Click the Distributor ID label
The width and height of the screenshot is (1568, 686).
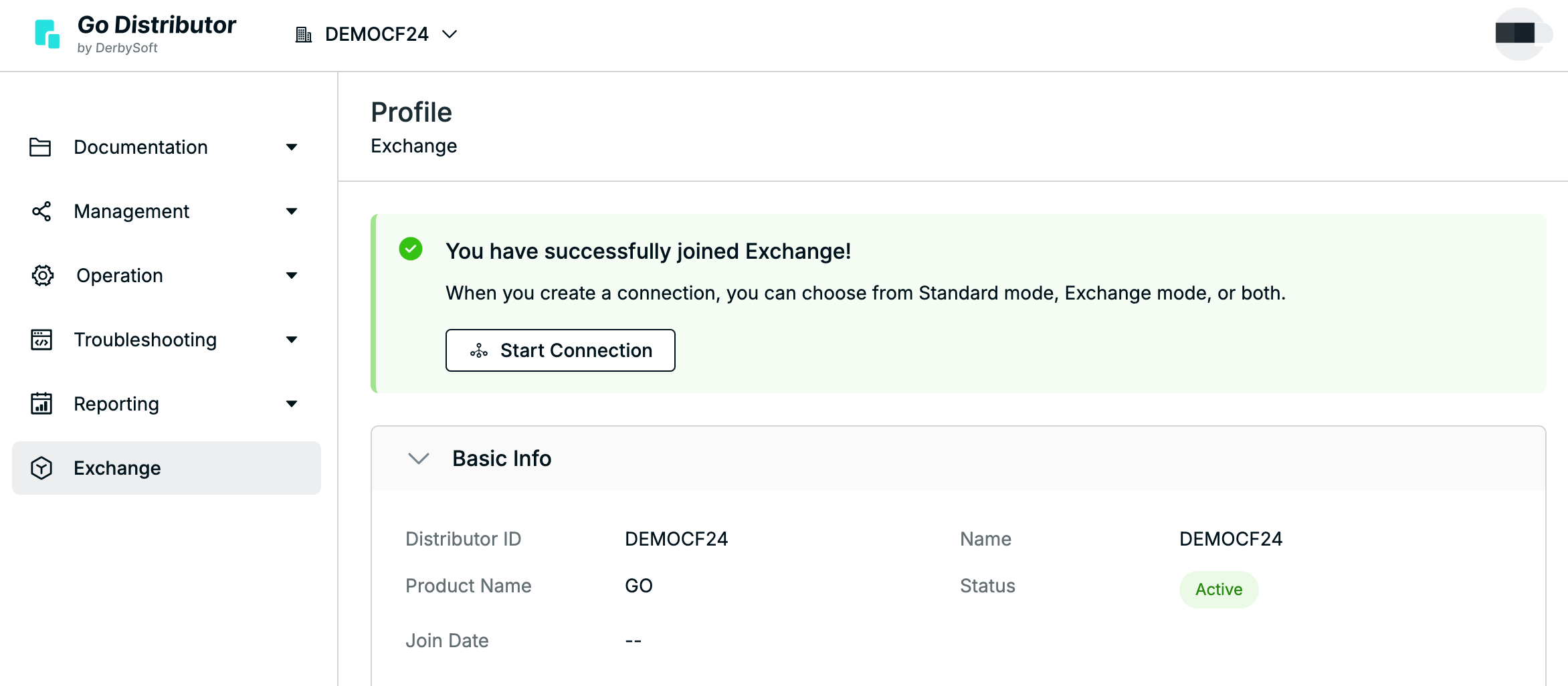463,539
